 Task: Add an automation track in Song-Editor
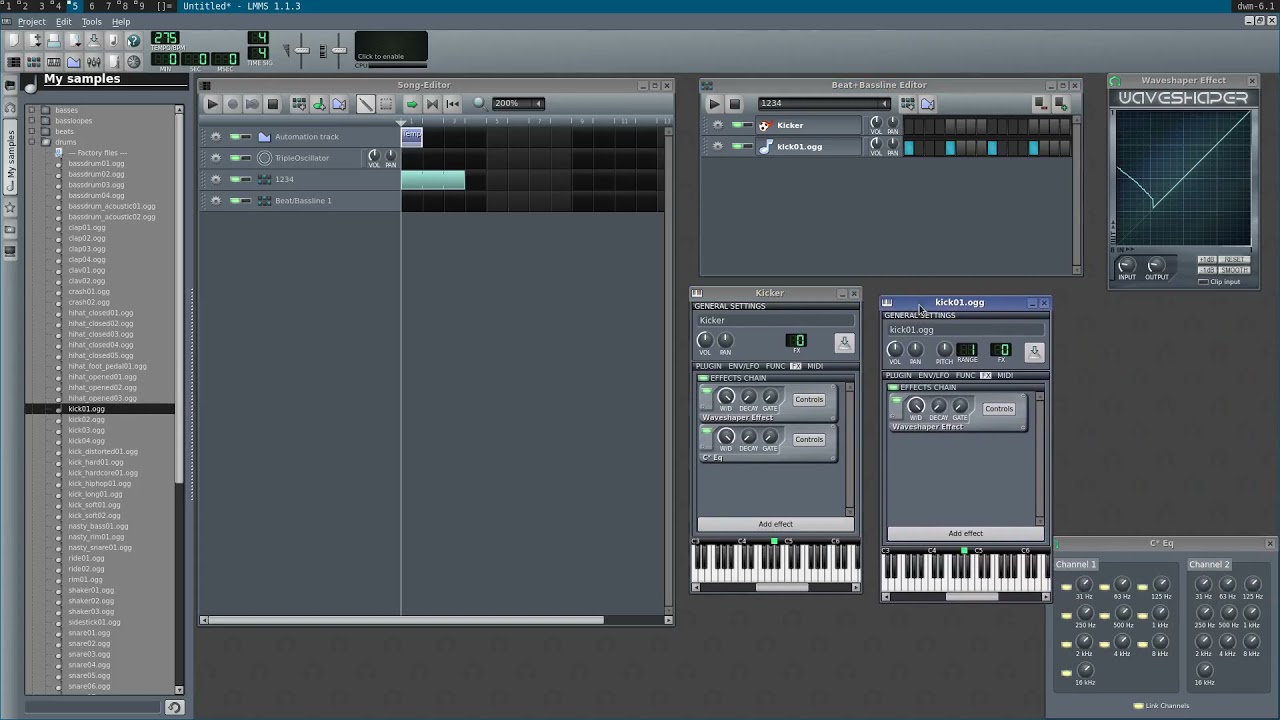[x=339, y=103]
